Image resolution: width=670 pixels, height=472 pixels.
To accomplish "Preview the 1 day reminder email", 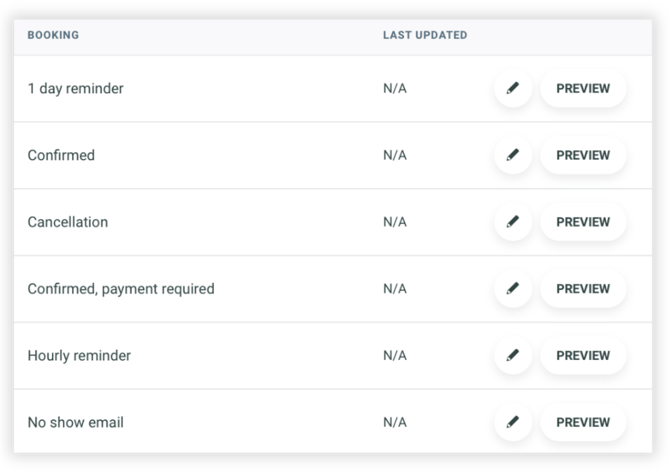I will tap(583, 88).
